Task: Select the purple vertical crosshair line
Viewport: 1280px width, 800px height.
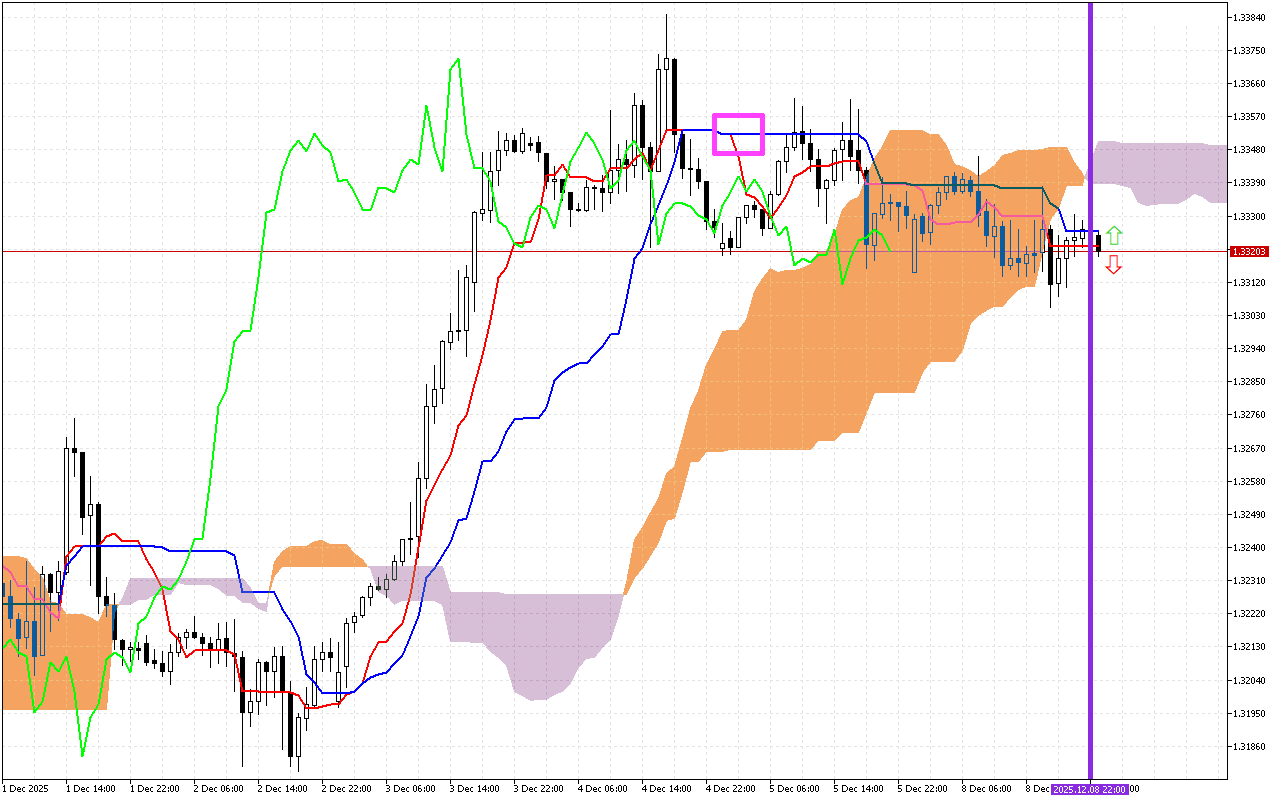Action: click(1090, 400)
